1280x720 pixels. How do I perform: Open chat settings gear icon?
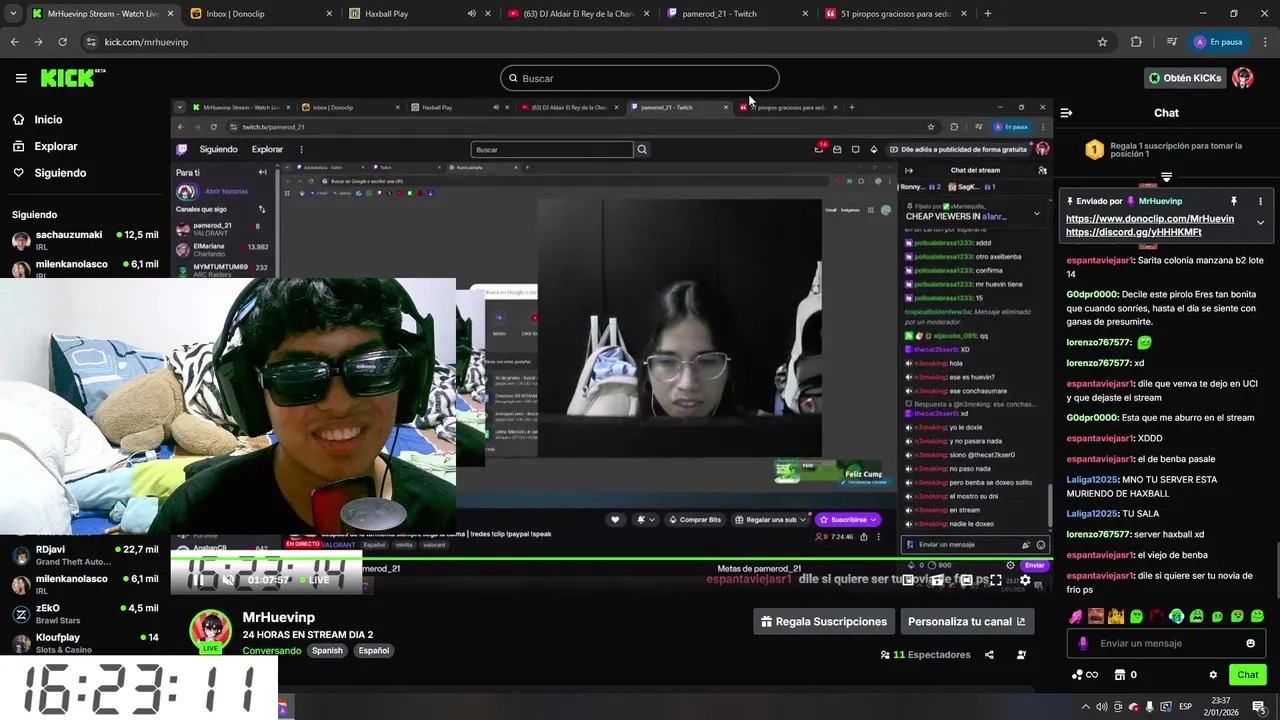1213,675
